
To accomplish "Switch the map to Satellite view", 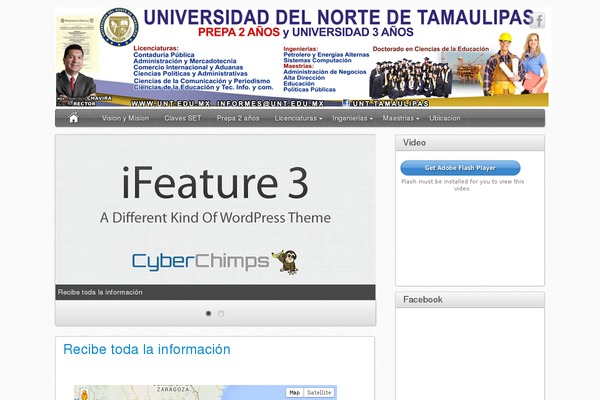I will coord(319,393).
